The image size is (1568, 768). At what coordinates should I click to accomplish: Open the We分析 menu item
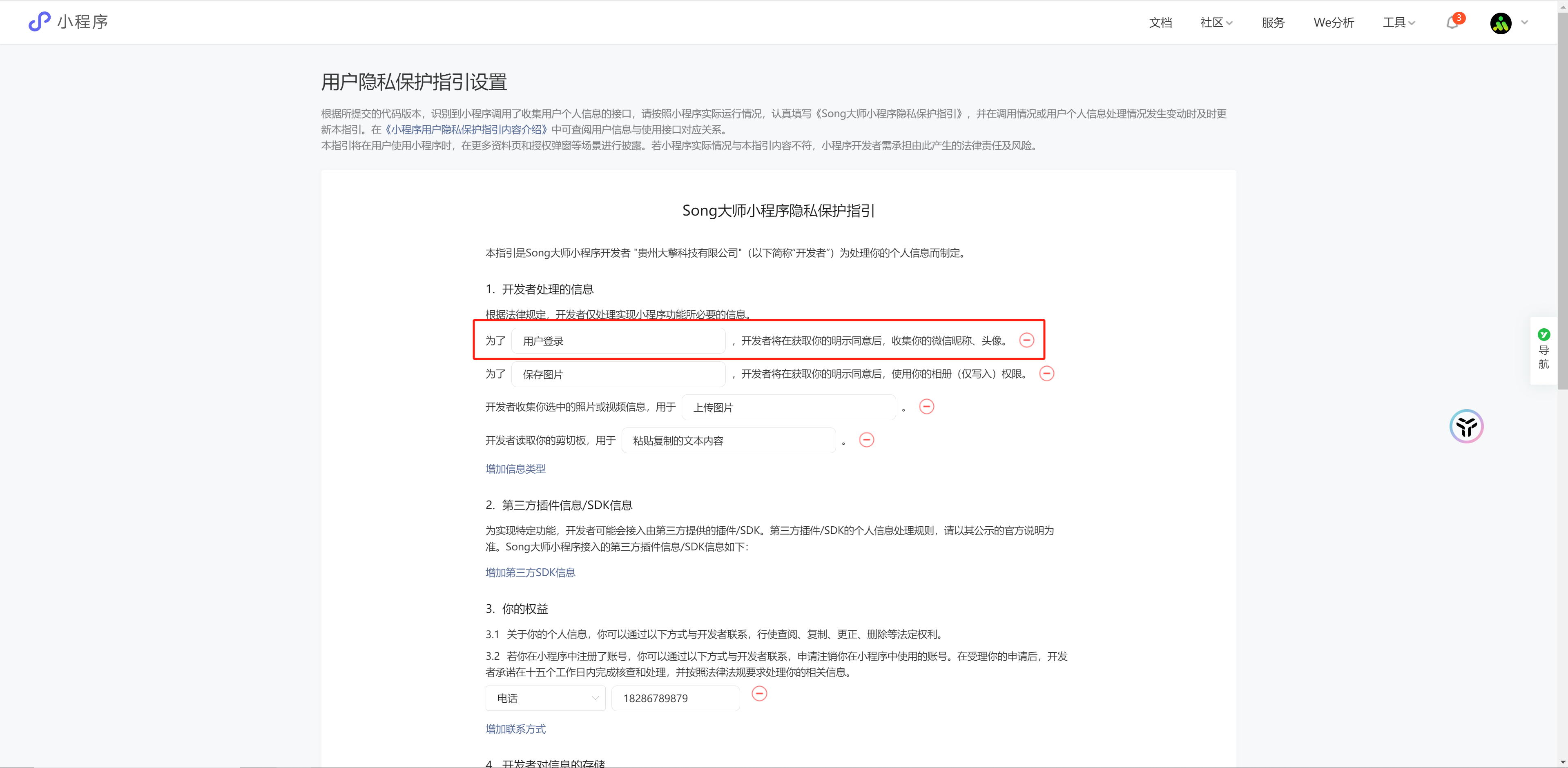pos(1334,22)
